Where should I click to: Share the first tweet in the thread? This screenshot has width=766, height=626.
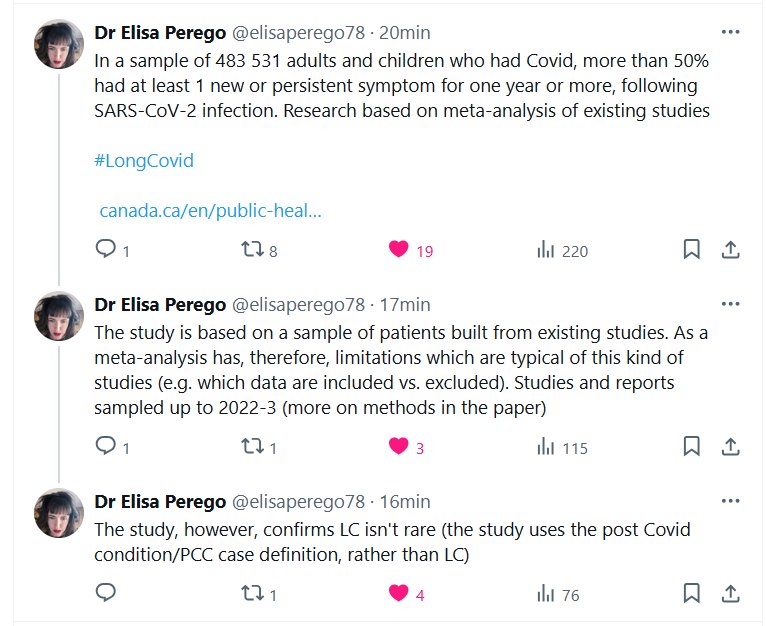(730, 250)
